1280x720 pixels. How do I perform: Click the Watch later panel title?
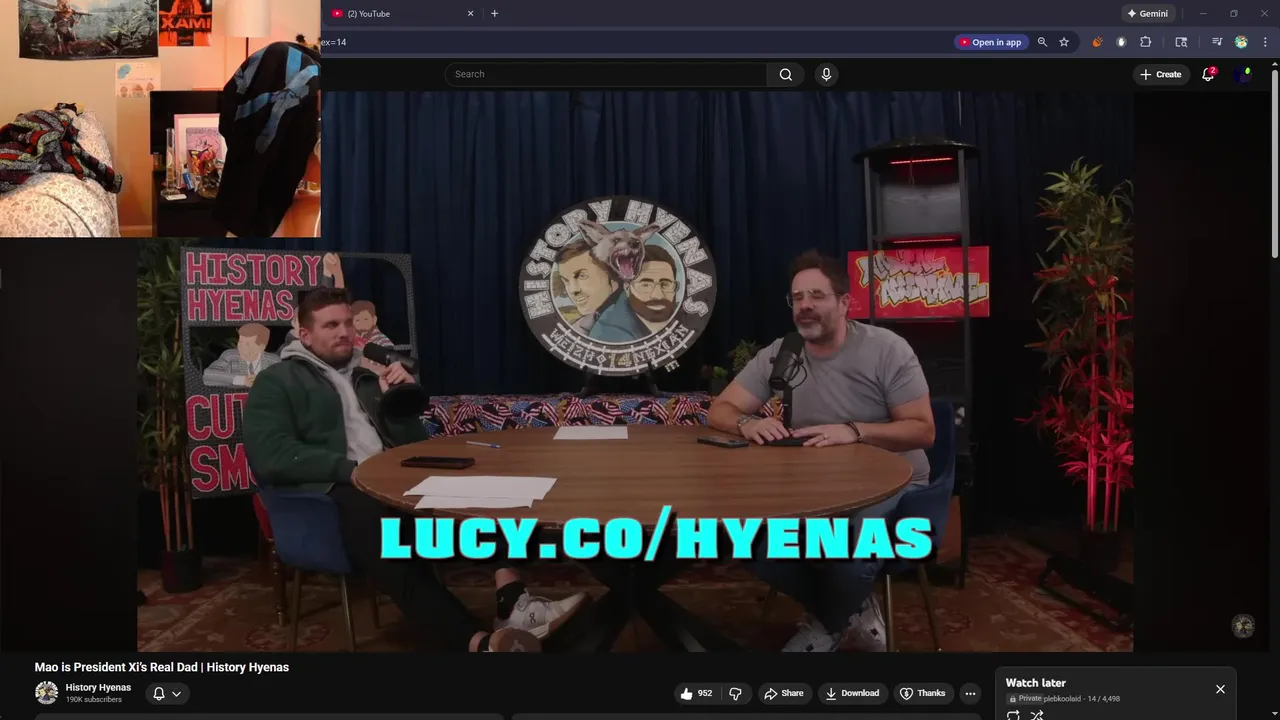(1036, 683)
